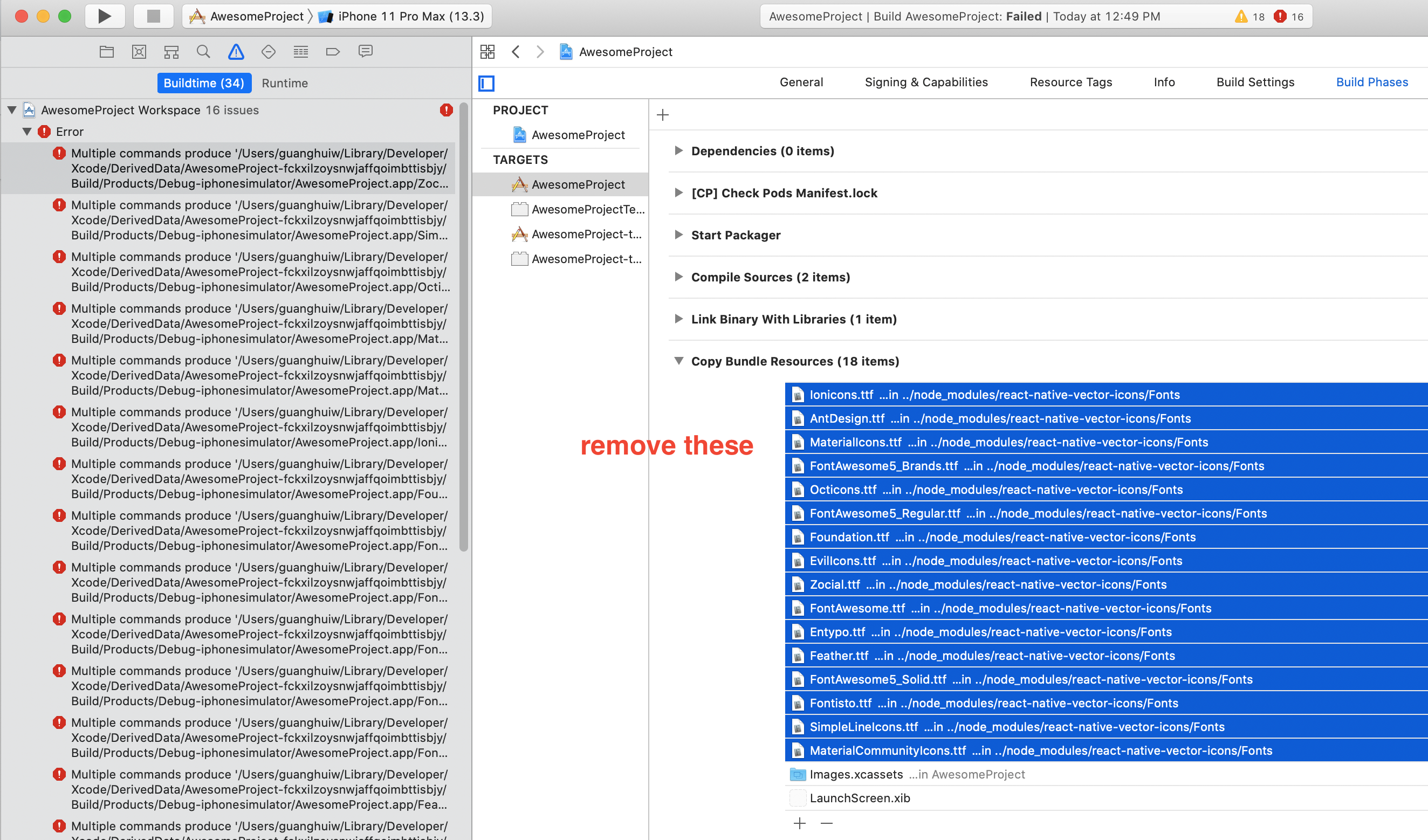Open the Find navigator magnifier icon
This screenshot has width=1428, height=840.
click(203, 52)
